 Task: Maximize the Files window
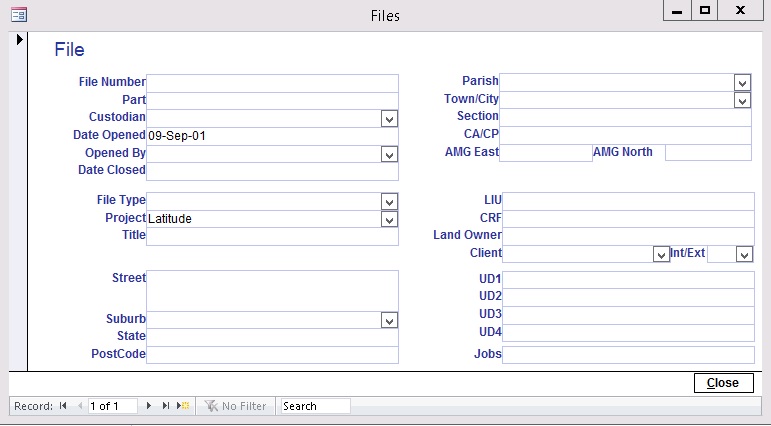tap(704, 11)
